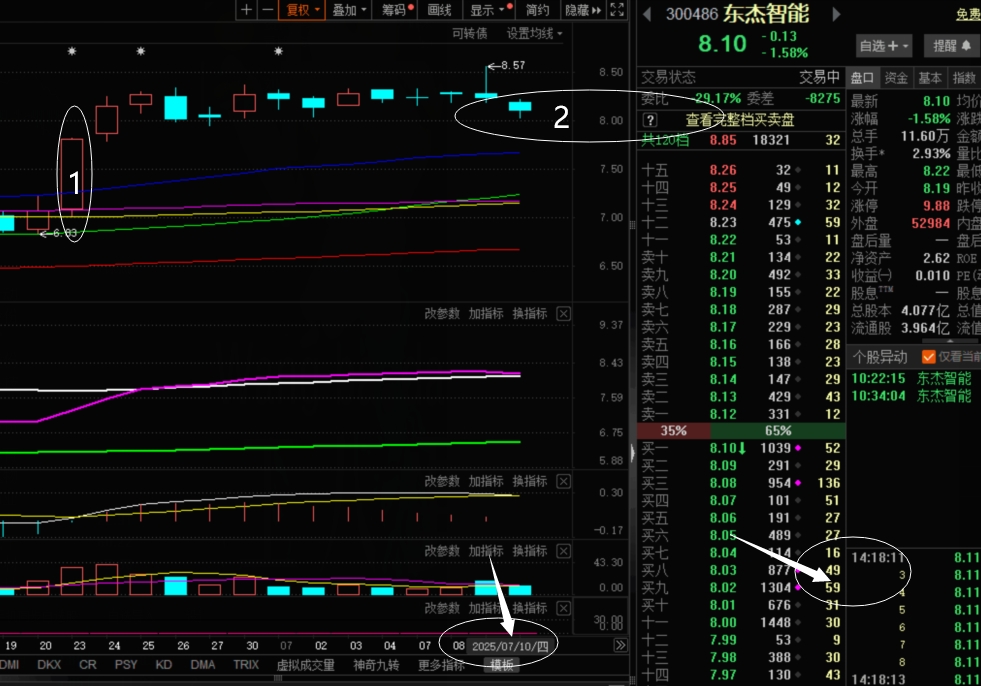The height and width of the screenshot is (686, 981).
Task: Zoom in the K-line chart with plus icon
Action: [246, 9]
